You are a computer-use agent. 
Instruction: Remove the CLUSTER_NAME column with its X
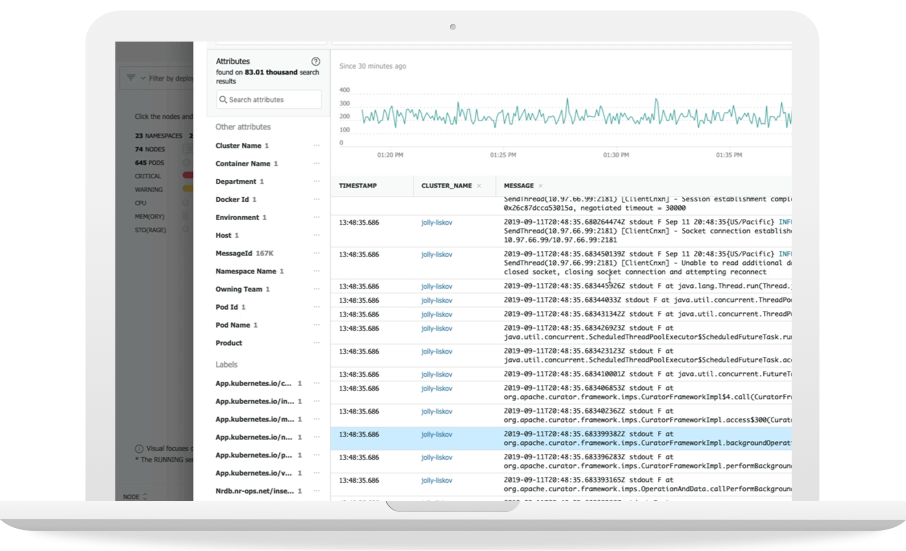point(478,186)
